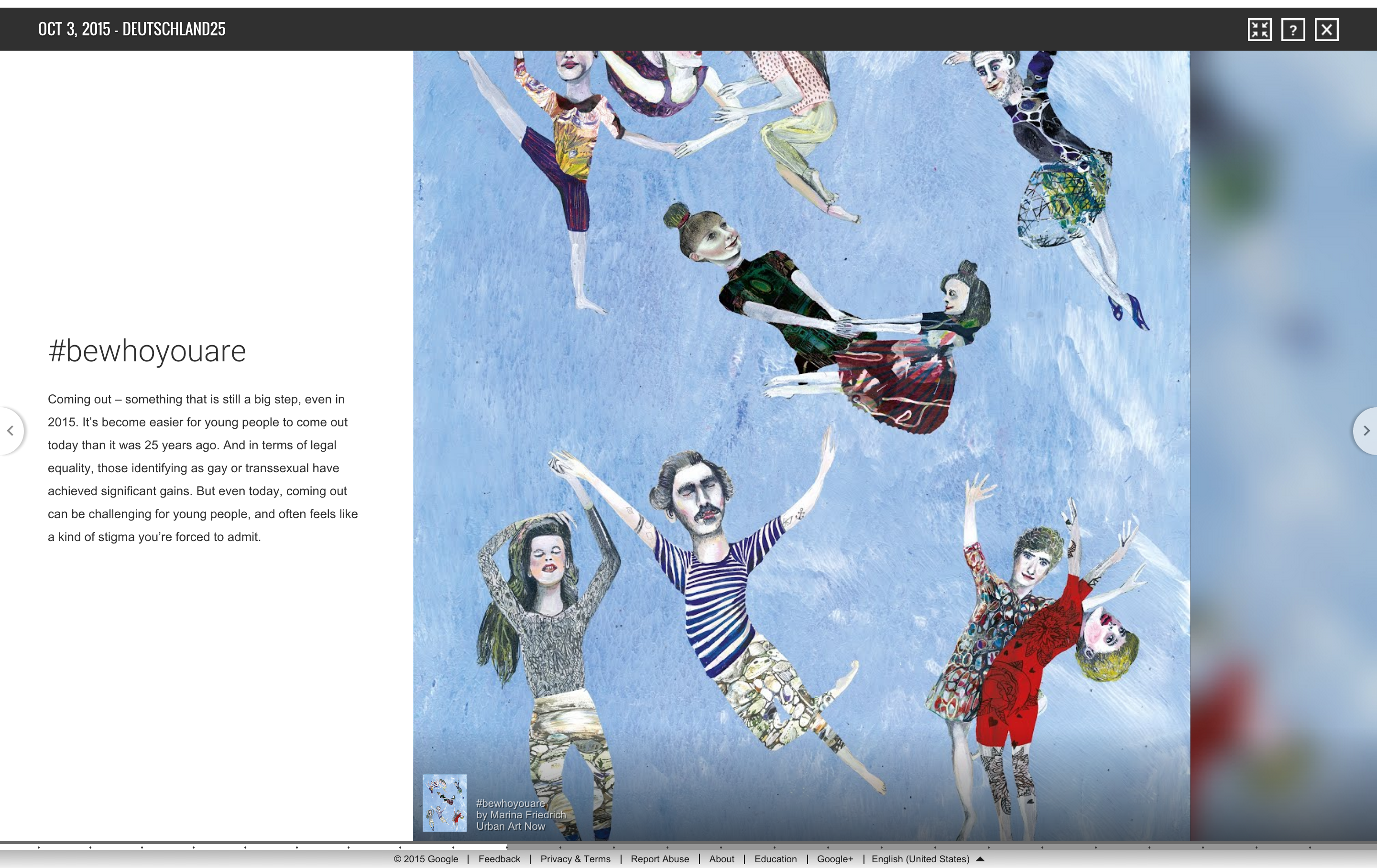The width and height of the screenshot is (1377, 868).
Task: Click the language selector's up arrow
Action: 980,859
